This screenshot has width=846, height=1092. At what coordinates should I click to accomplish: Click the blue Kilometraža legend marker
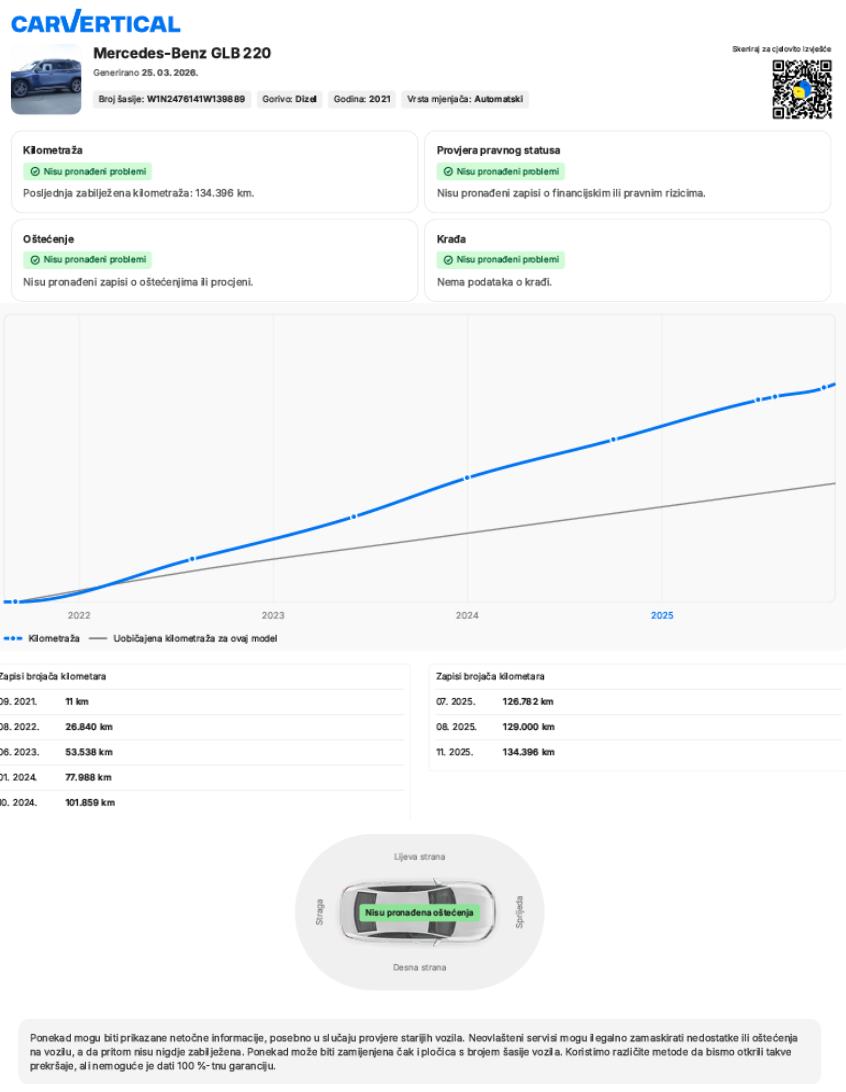(15, 638)
